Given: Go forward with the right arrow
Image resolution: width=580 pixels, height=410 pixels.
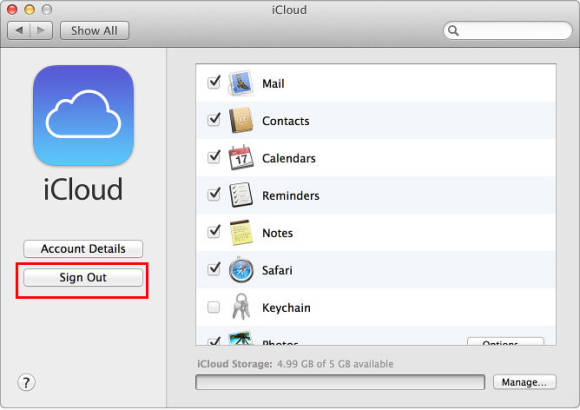Looking at the screenshot, I should pyautogui.click(x=41, y=30).
